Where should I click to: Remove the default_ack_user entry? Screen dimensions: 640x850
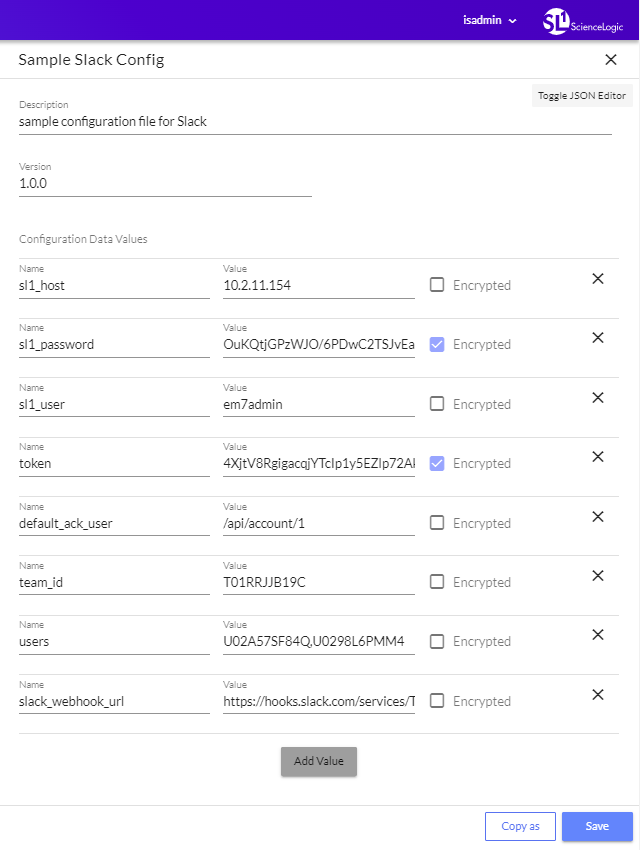pos(597,516)
